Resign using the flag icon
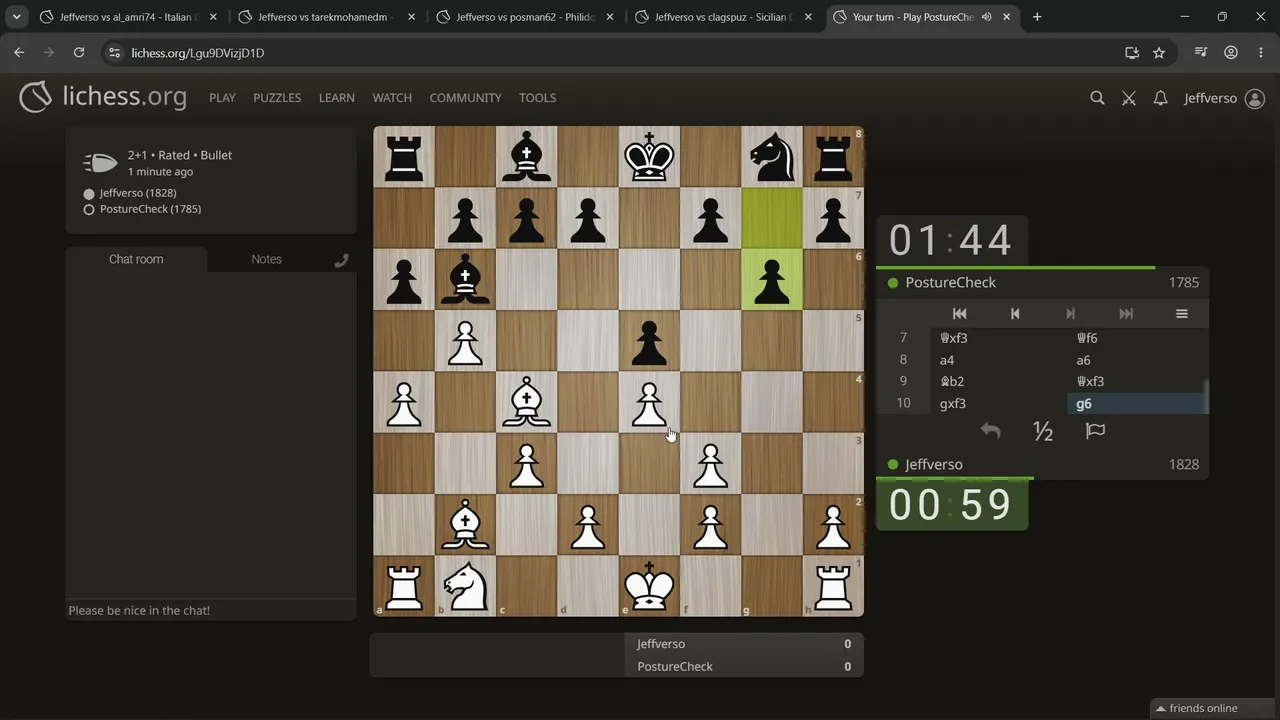This screenshot has width=1280, height=720. (1095, 431)
